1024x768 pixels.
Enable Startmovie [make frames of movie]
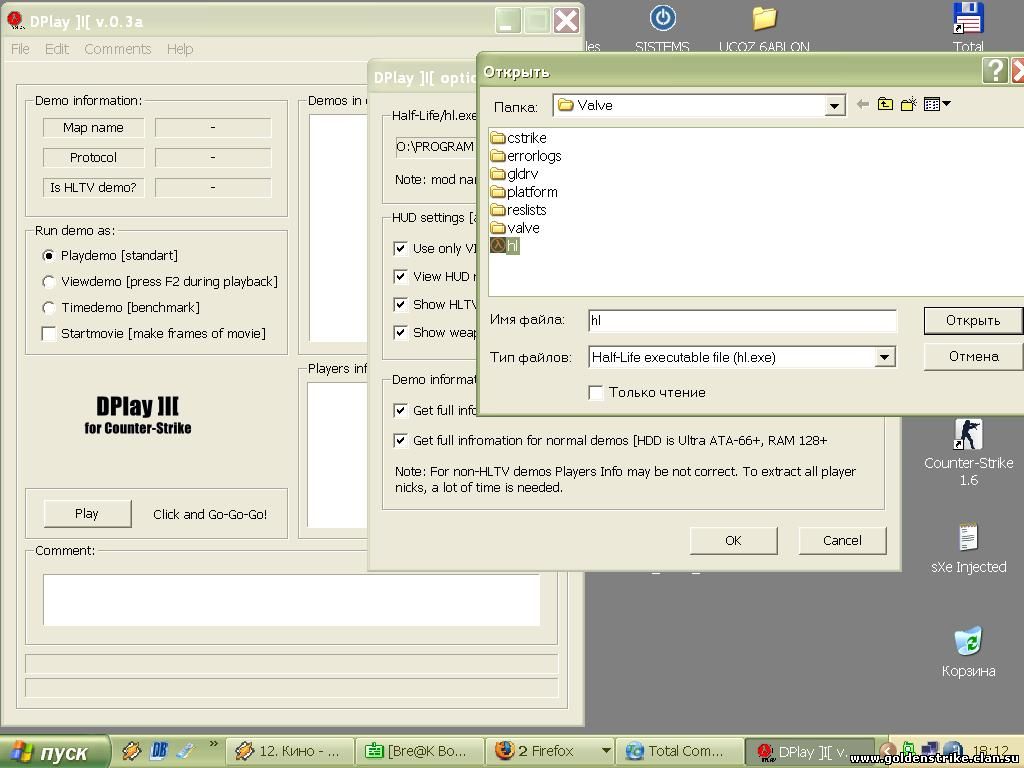point(48,334)
